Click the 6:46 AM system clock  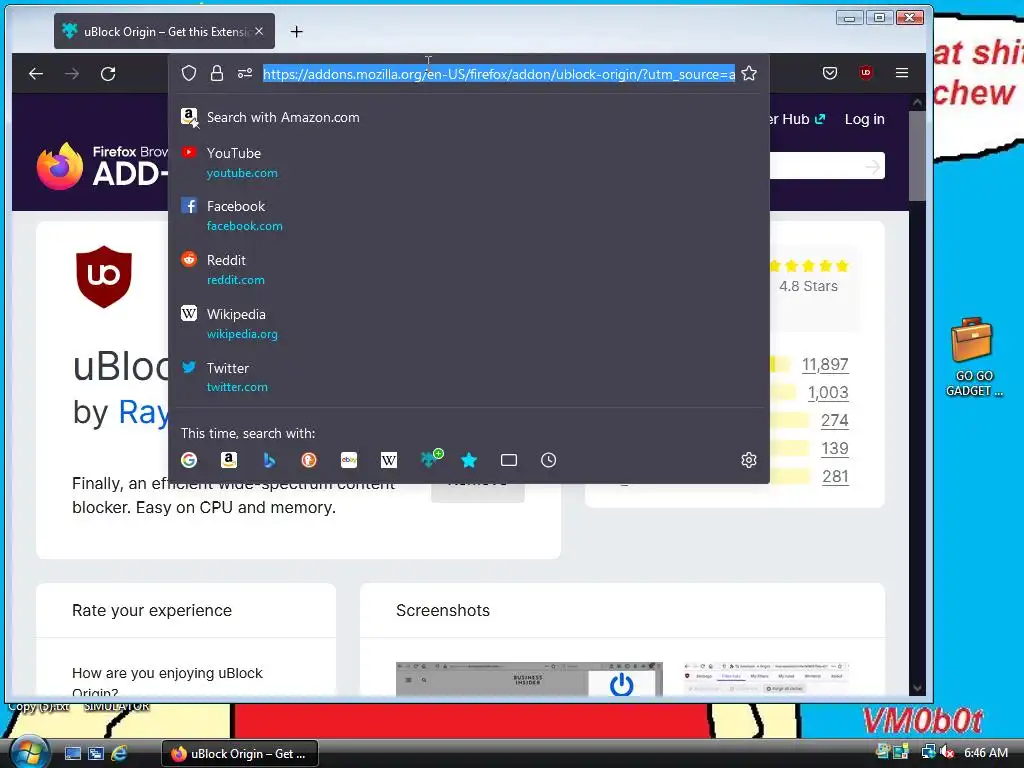[x=985, y=753]
